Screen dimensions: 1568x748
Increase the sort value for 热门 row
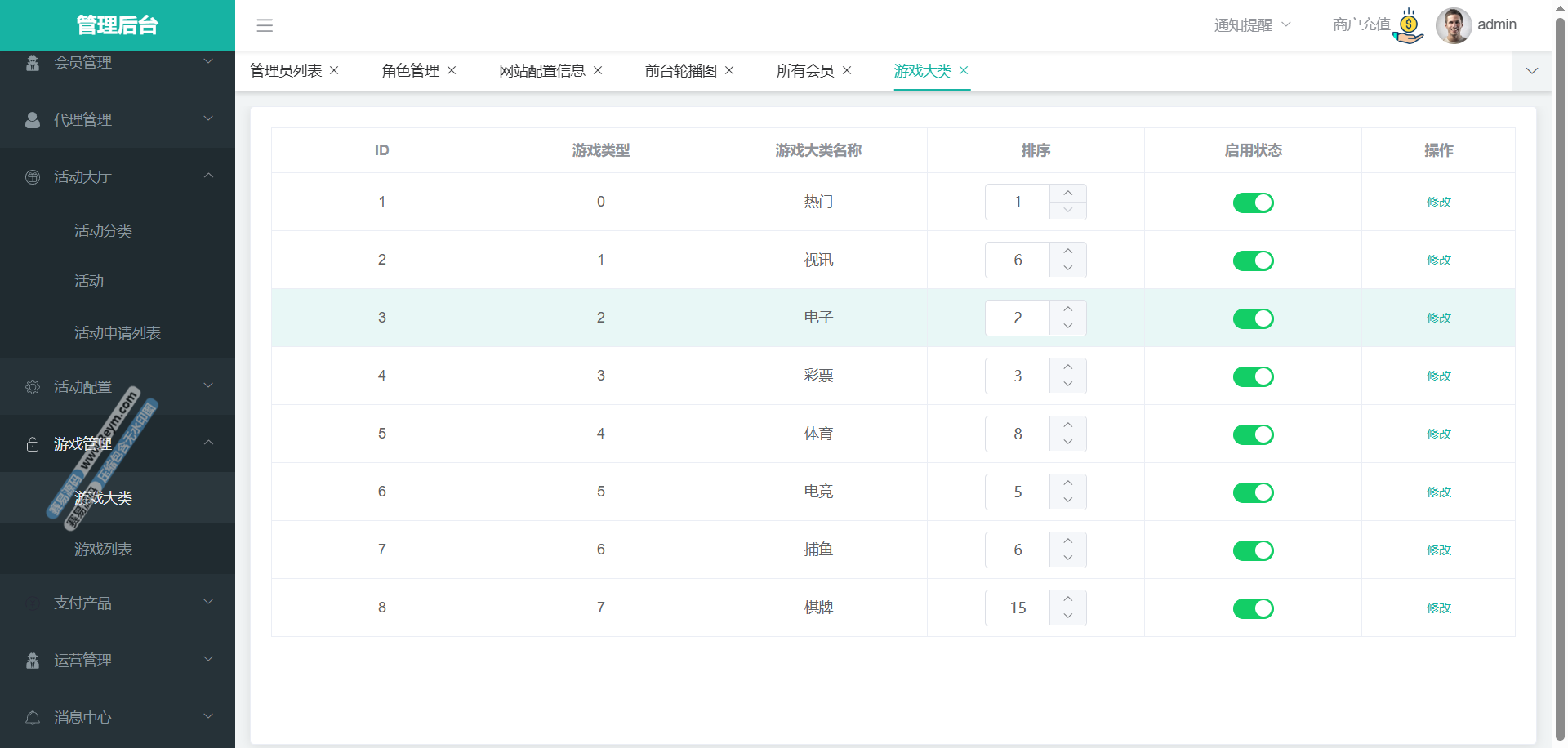point(1067,194)
